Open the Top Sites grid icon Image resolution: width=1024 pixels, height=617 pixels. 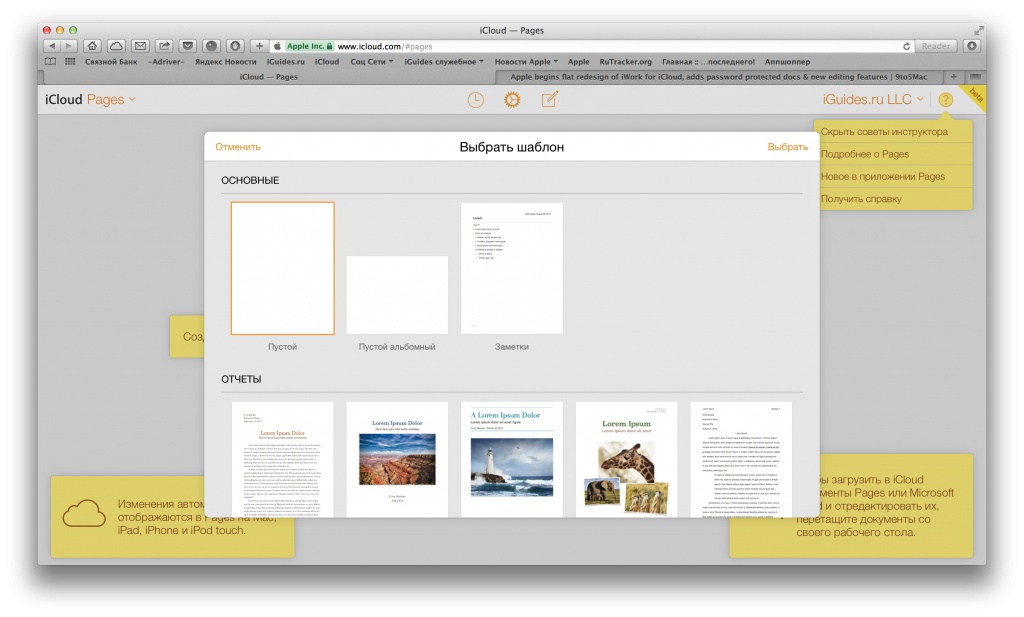(x=70, y=61)
